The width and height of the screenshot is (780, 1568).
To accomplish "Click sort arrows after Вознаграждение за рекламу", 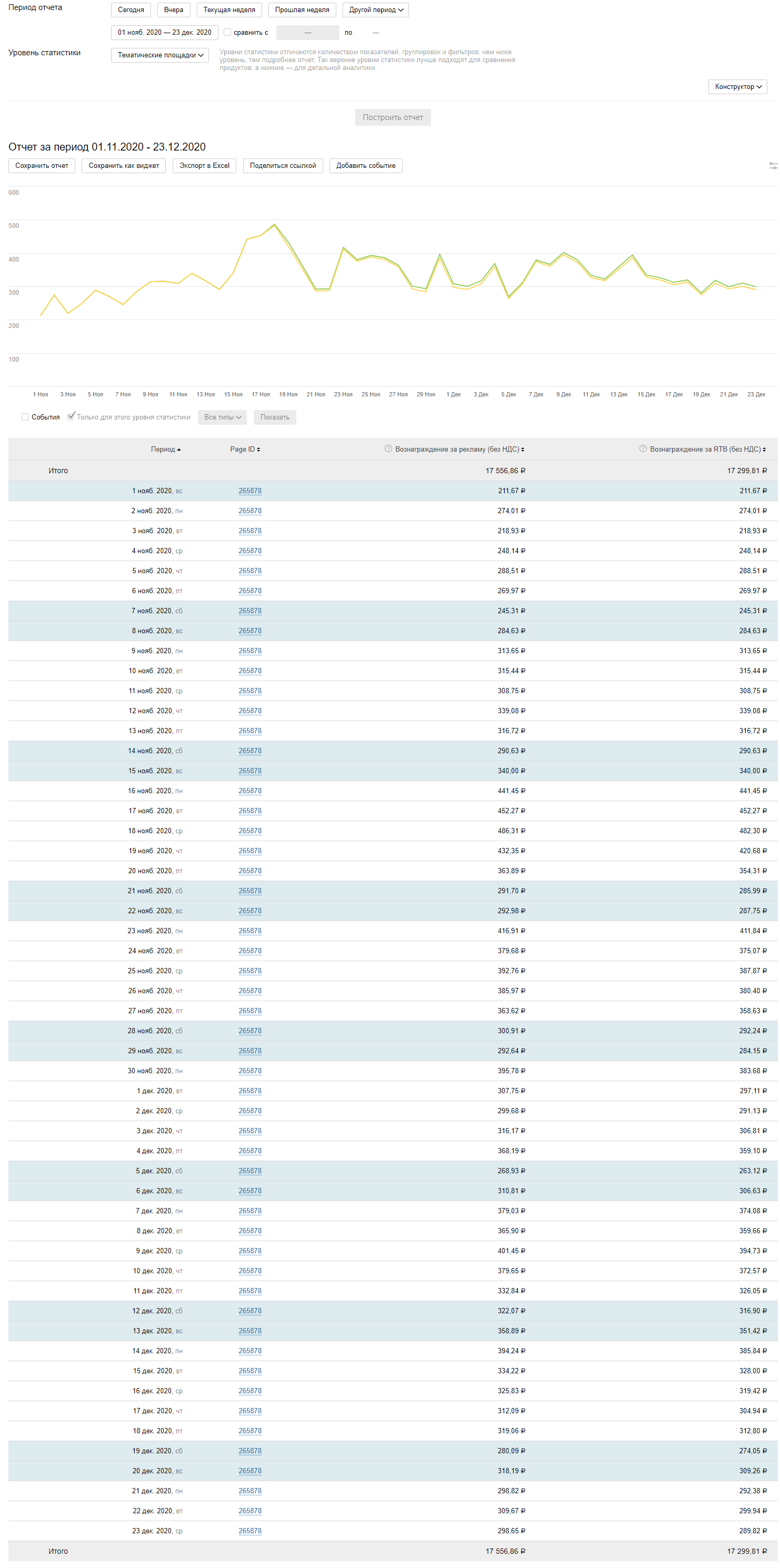I will [x=523, y=450].
